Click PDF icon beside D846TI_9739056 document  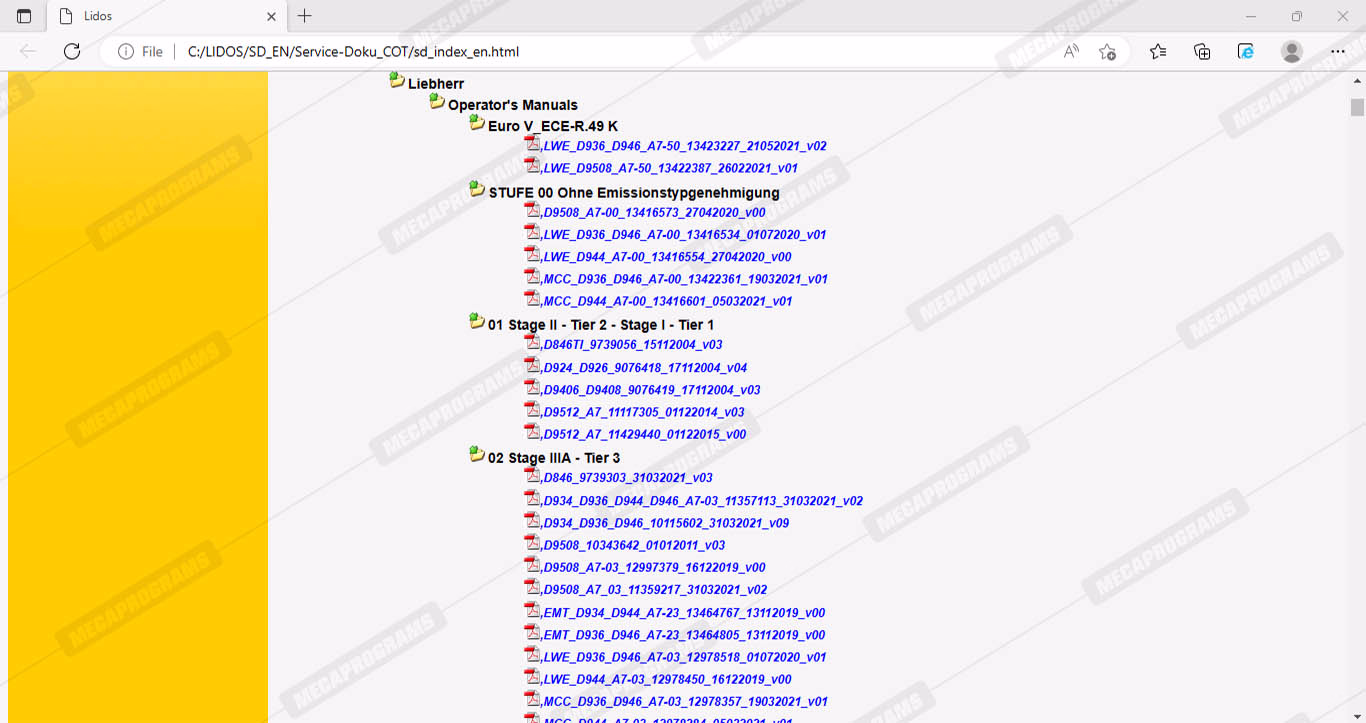click(533, 343)
